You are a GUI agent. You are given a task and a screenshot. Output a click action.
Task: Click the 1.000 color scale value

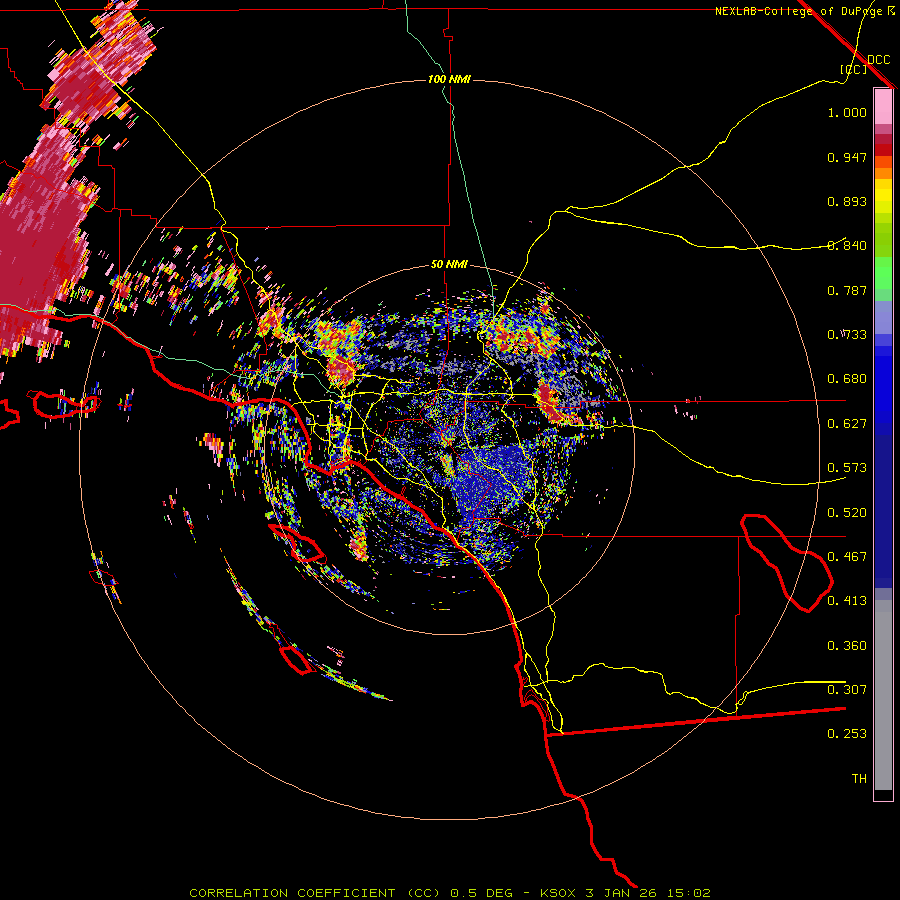click(847, 112)
